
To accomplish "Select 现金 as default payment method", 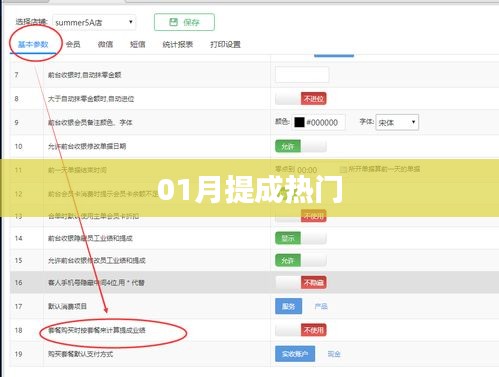I will pyautogui.click(x=334, y=354).
